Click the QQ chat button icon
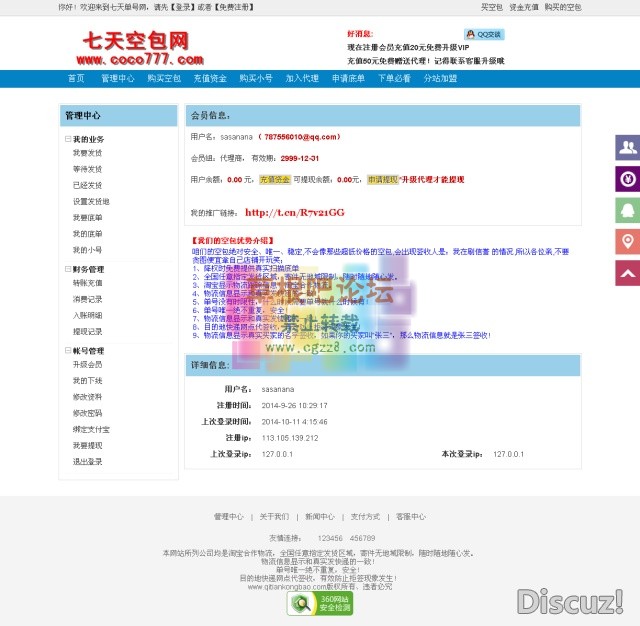The height and width of the screenshot is (626, 640). point(484,34)
